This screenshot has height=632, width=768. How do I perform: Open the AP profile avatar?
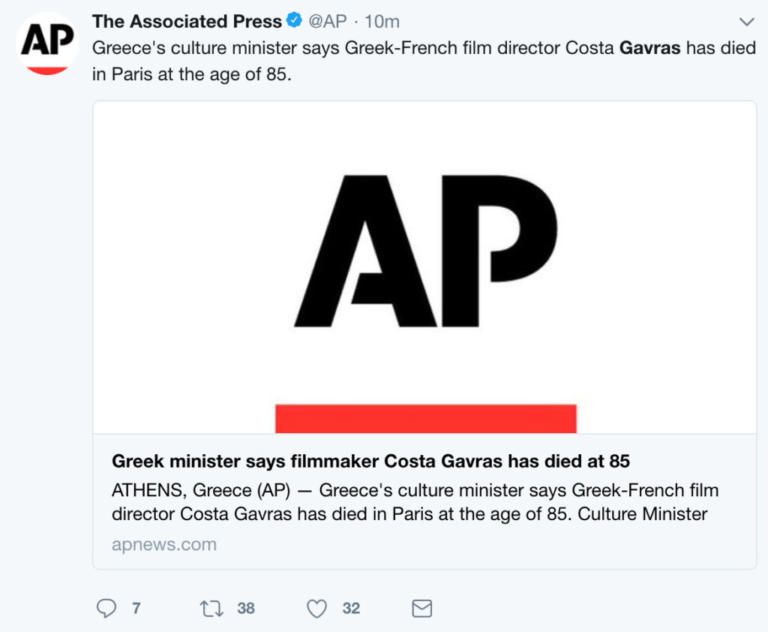[48, 44]
